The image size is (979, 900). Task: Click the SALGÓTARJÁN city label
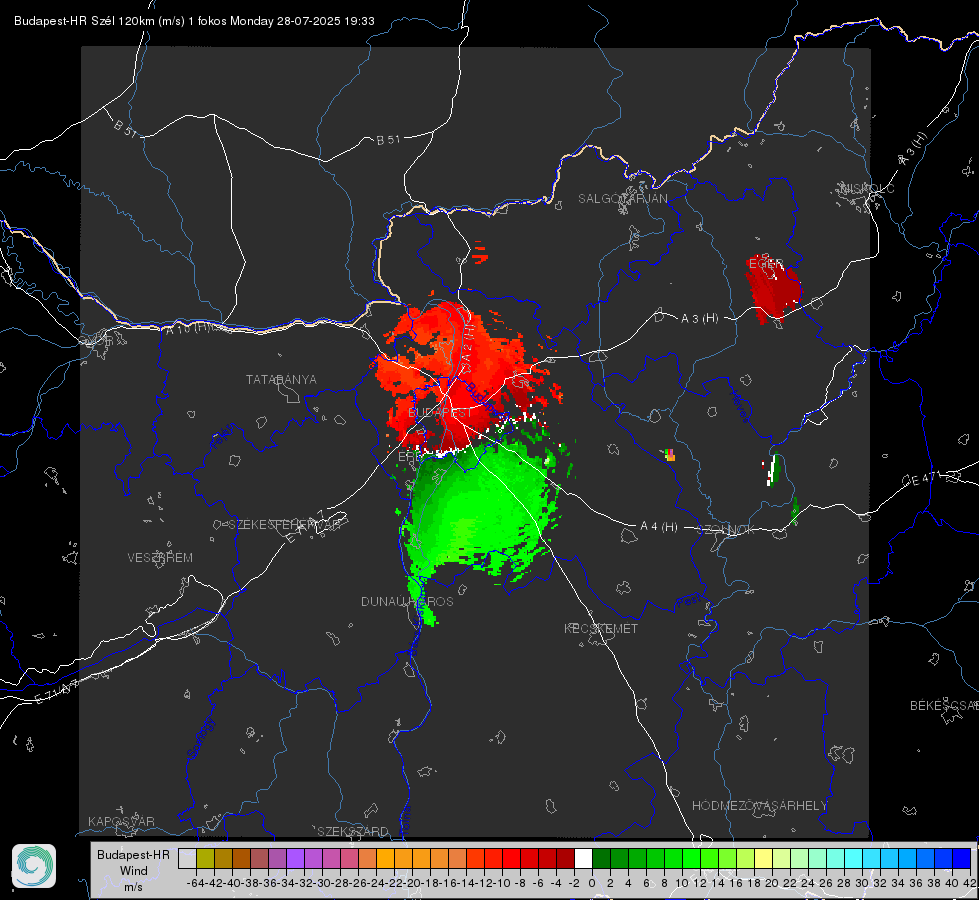click(622, 199)
